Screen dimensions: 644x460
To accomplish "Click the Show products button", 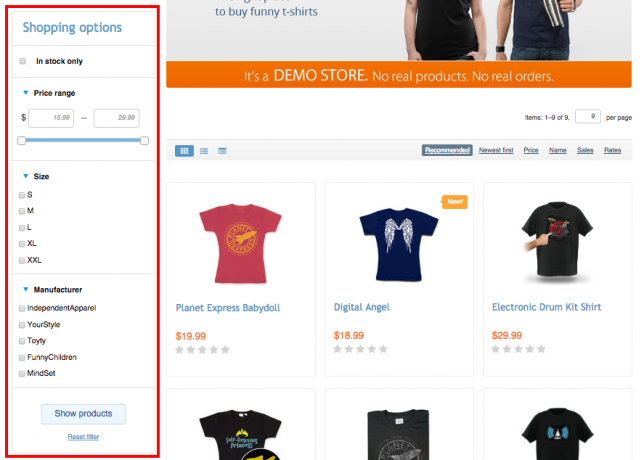I will [x=83, y=414].
